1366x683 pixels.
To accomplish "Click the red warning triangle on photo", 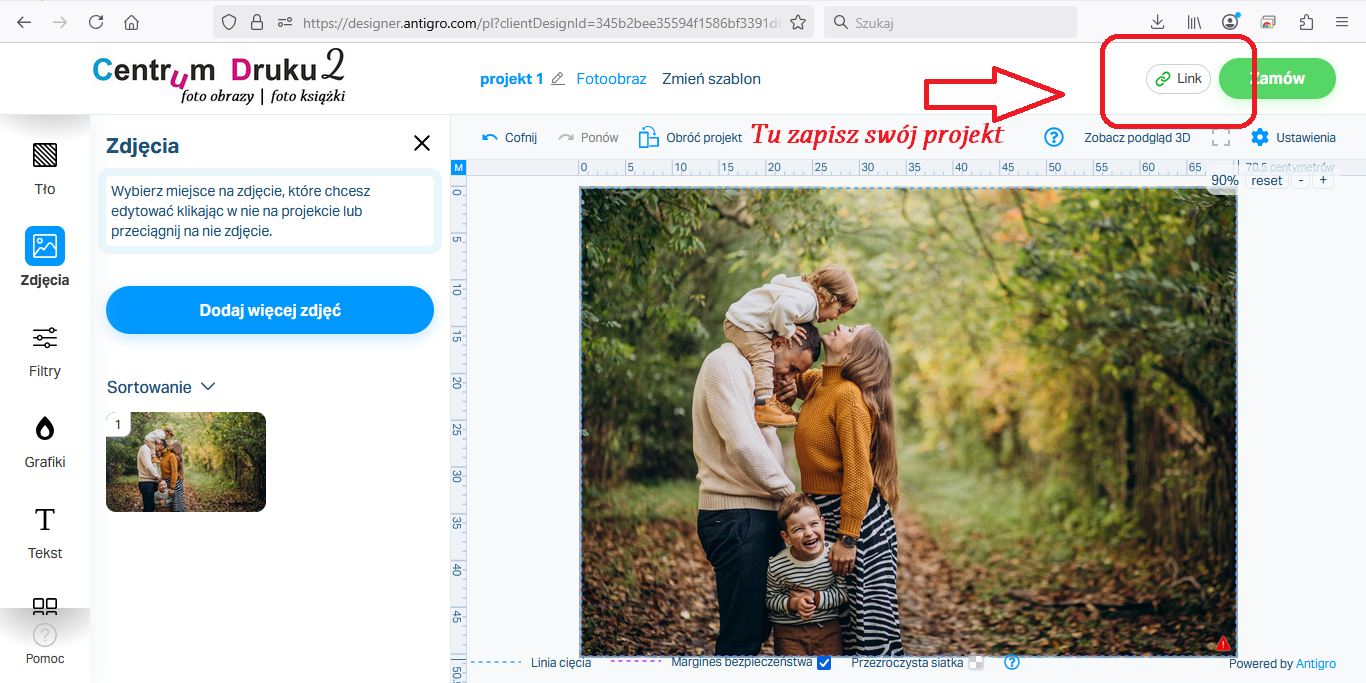I will pos(1222,643).
